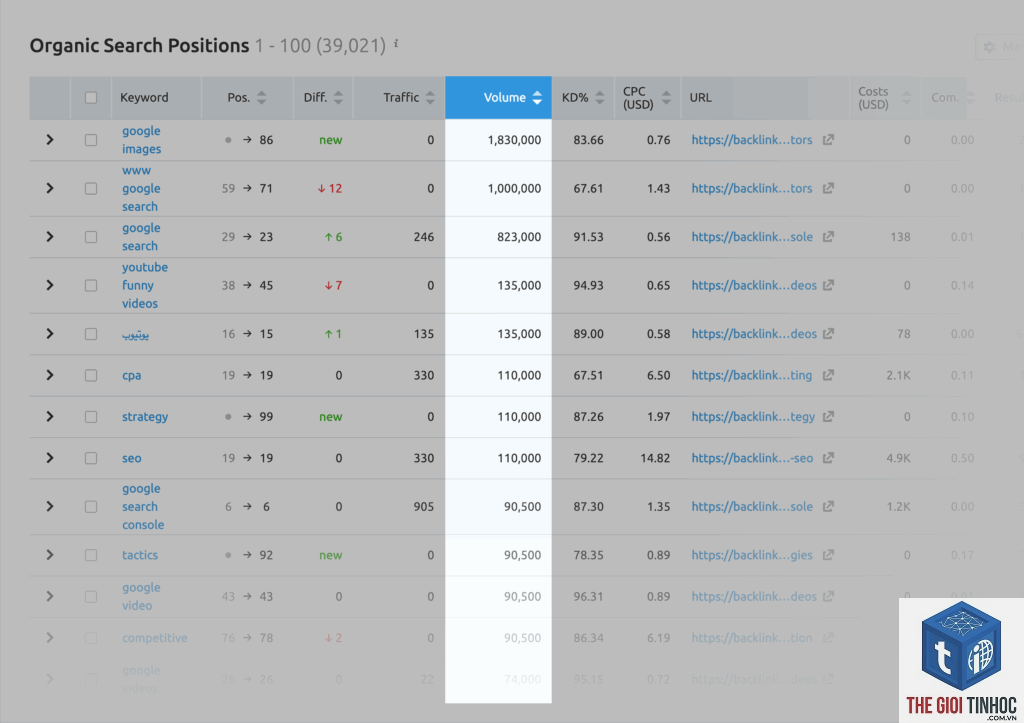The height and width of the screenshot is (723, 1024).
Task: Check the www google search row checkbox
Action: 91,188
